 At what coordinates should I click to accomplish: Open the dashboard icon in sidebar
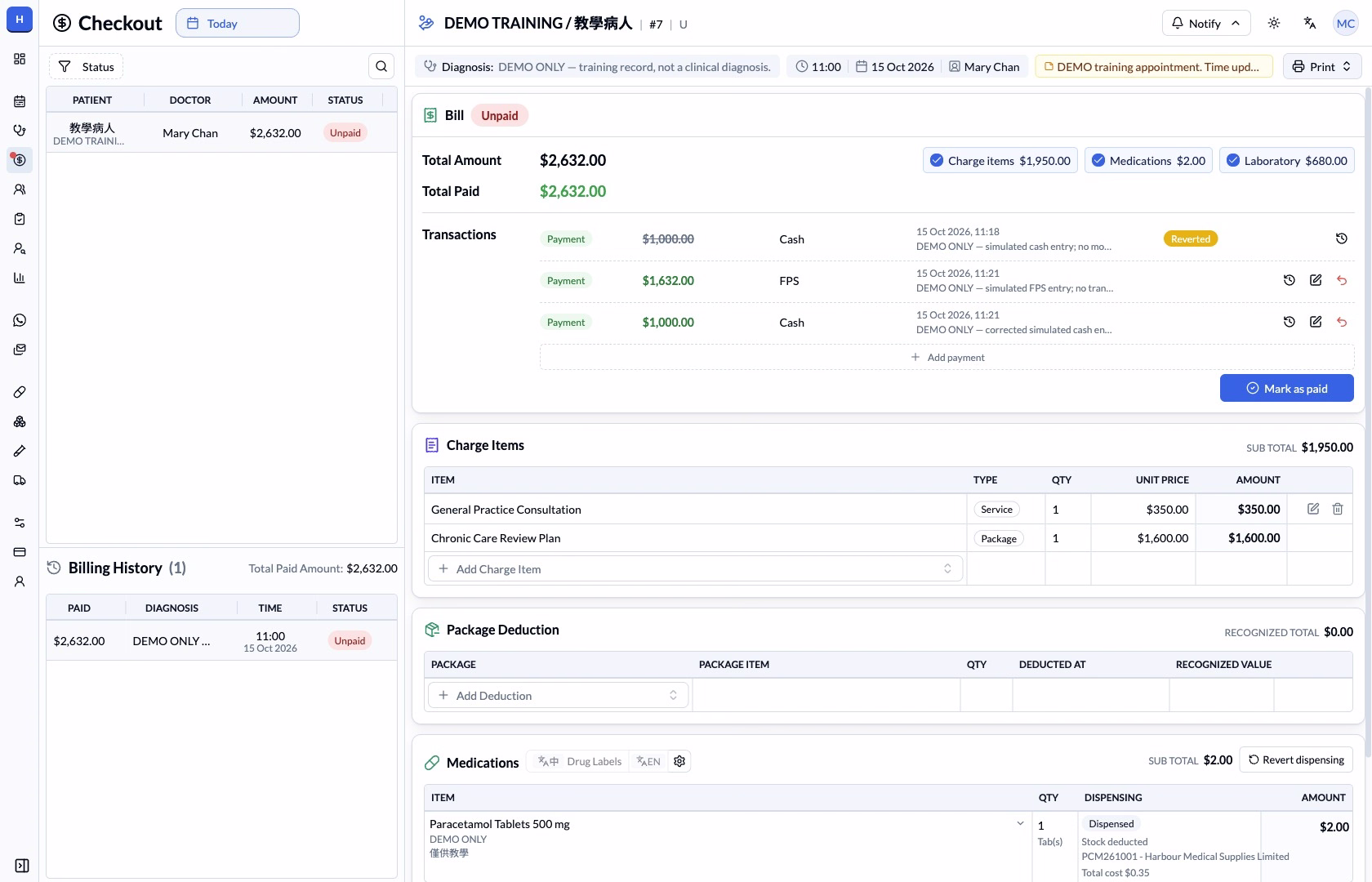20,59
